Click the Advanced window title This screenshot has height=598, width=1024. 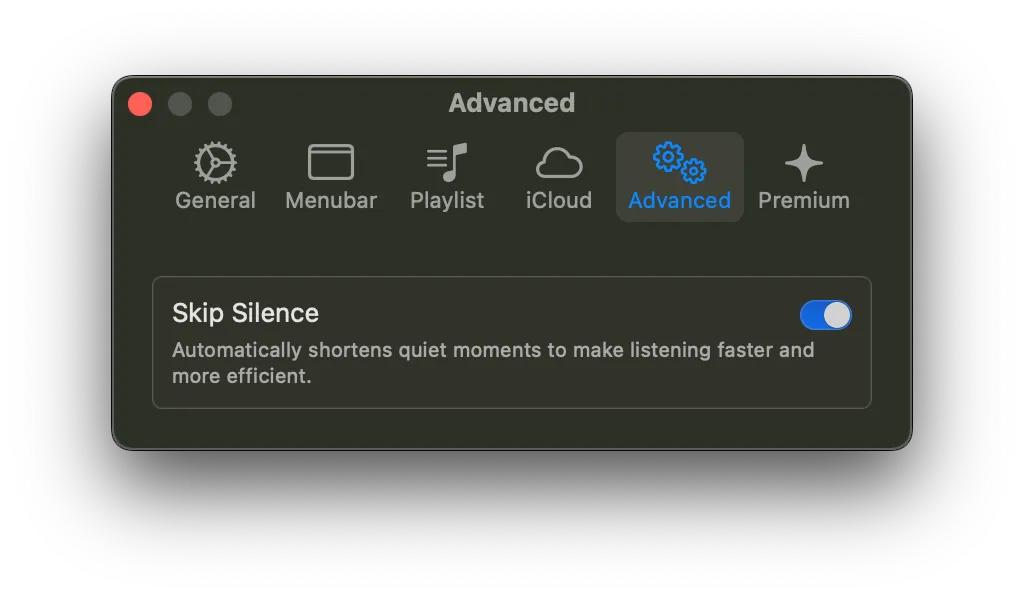[x=511, y=103]
